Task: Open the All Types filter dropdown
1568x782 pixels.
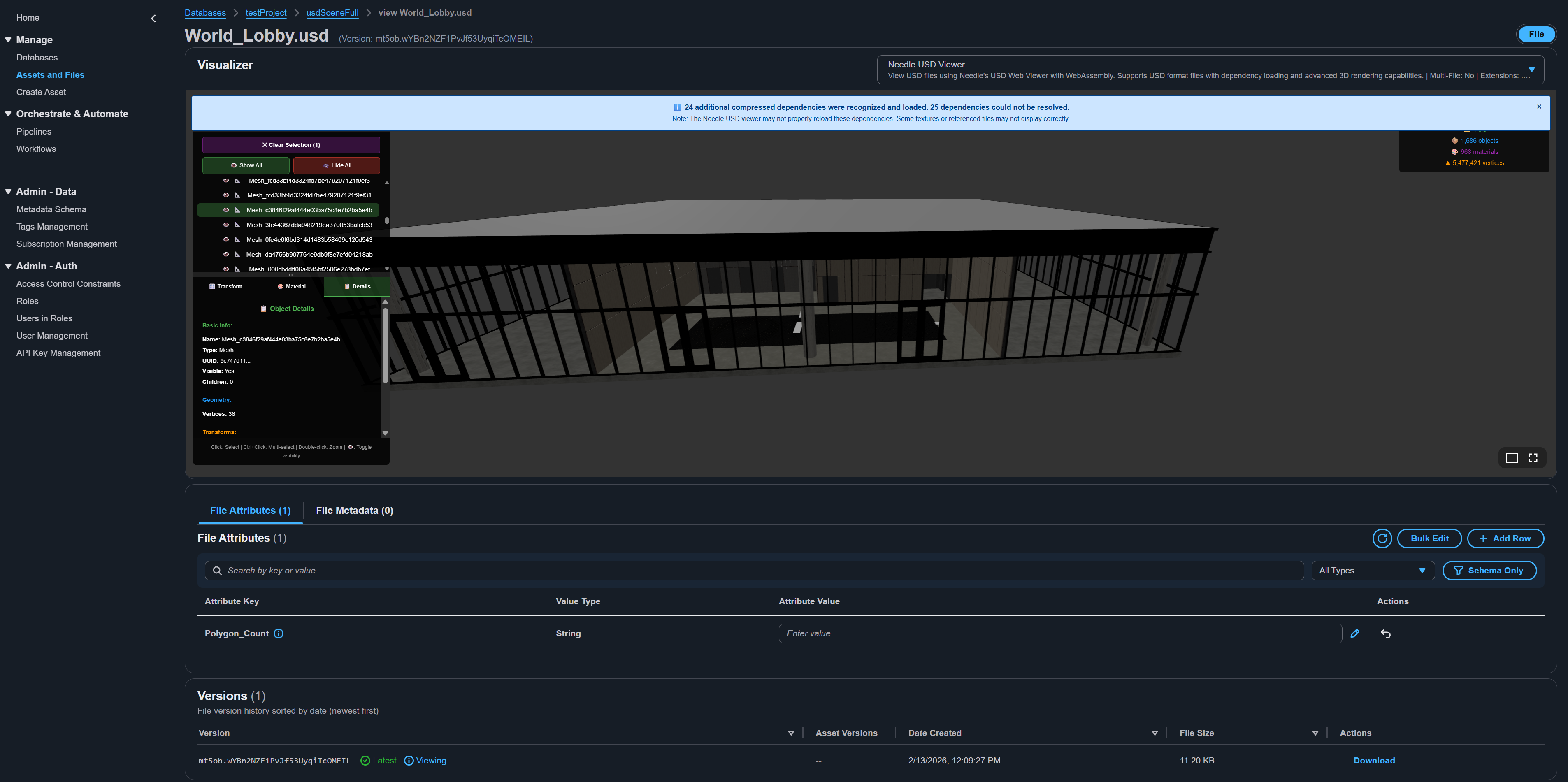Action: [1373, 570]
